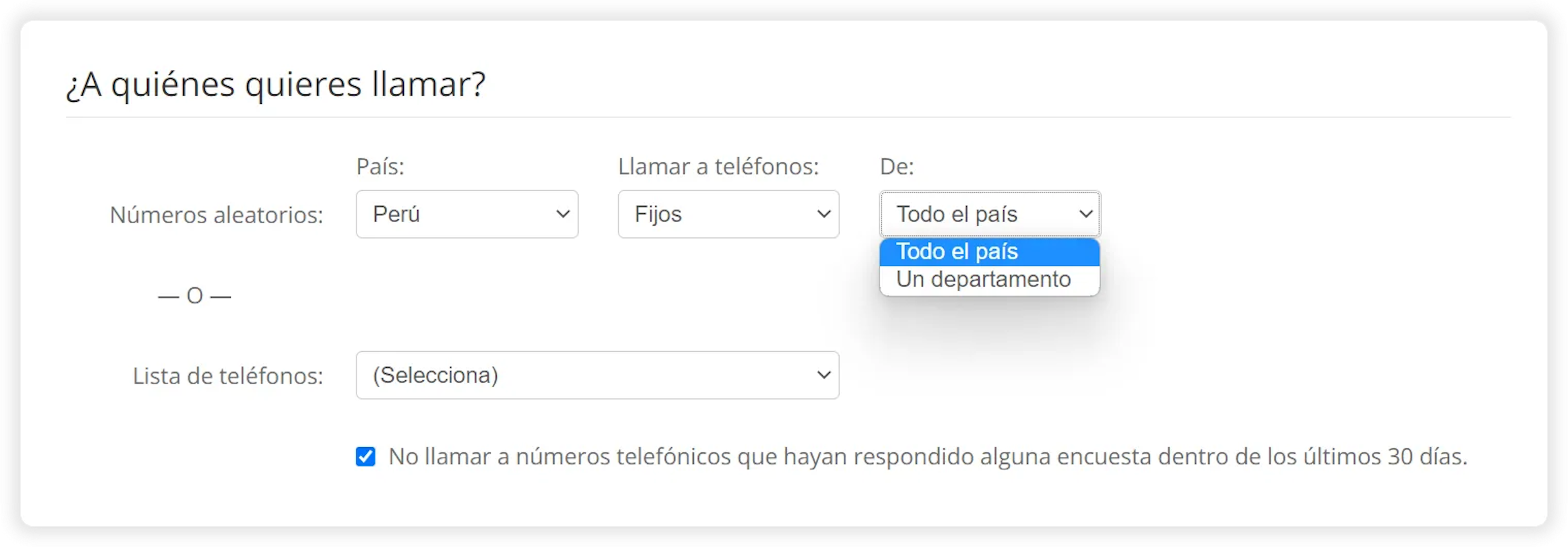1568x547 pixels.
Task: Uncheck the 'No llamar a números' checkbox
Action: [366, 457]
